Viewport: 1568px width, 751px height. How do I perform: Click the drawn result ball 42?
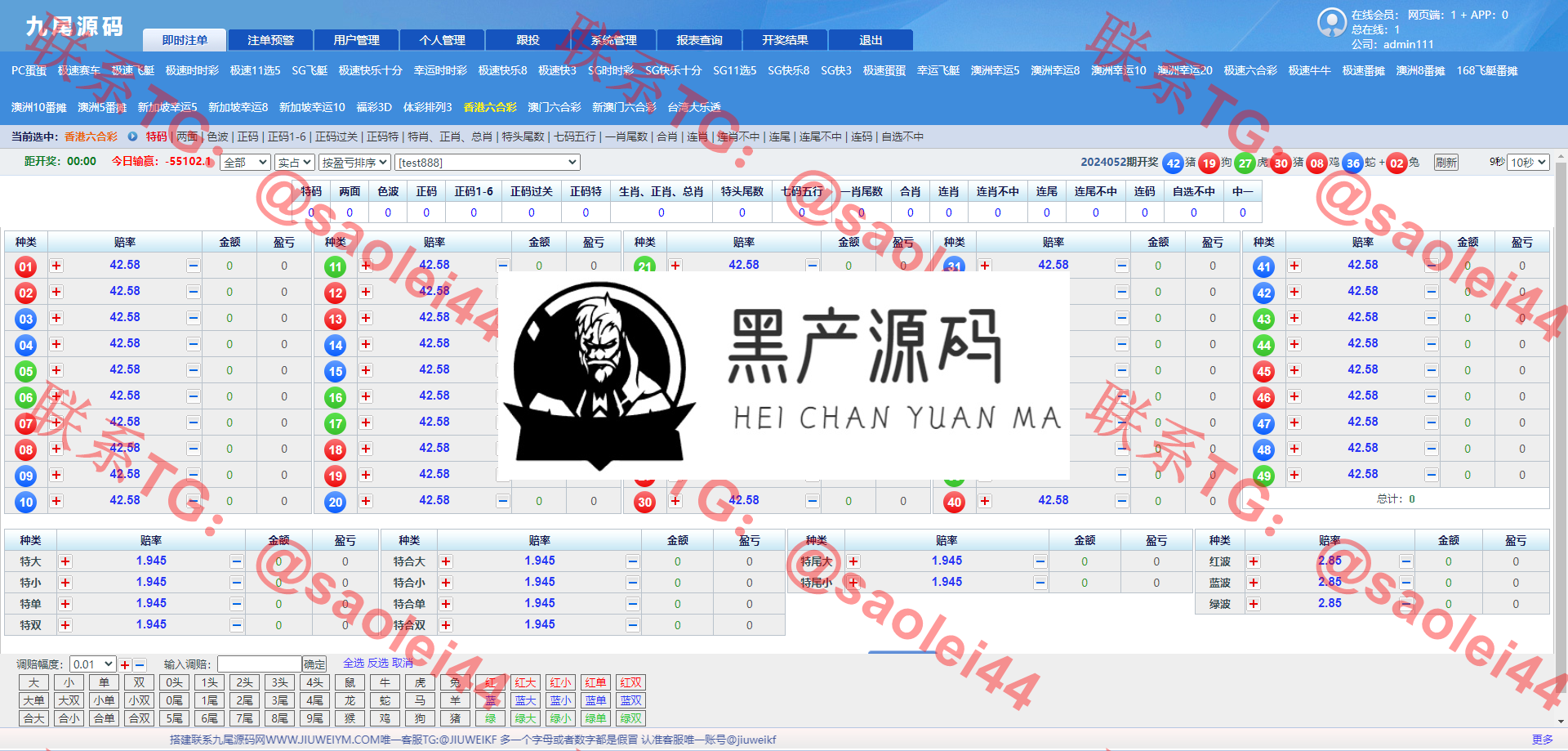click(x=1174, y=163)
